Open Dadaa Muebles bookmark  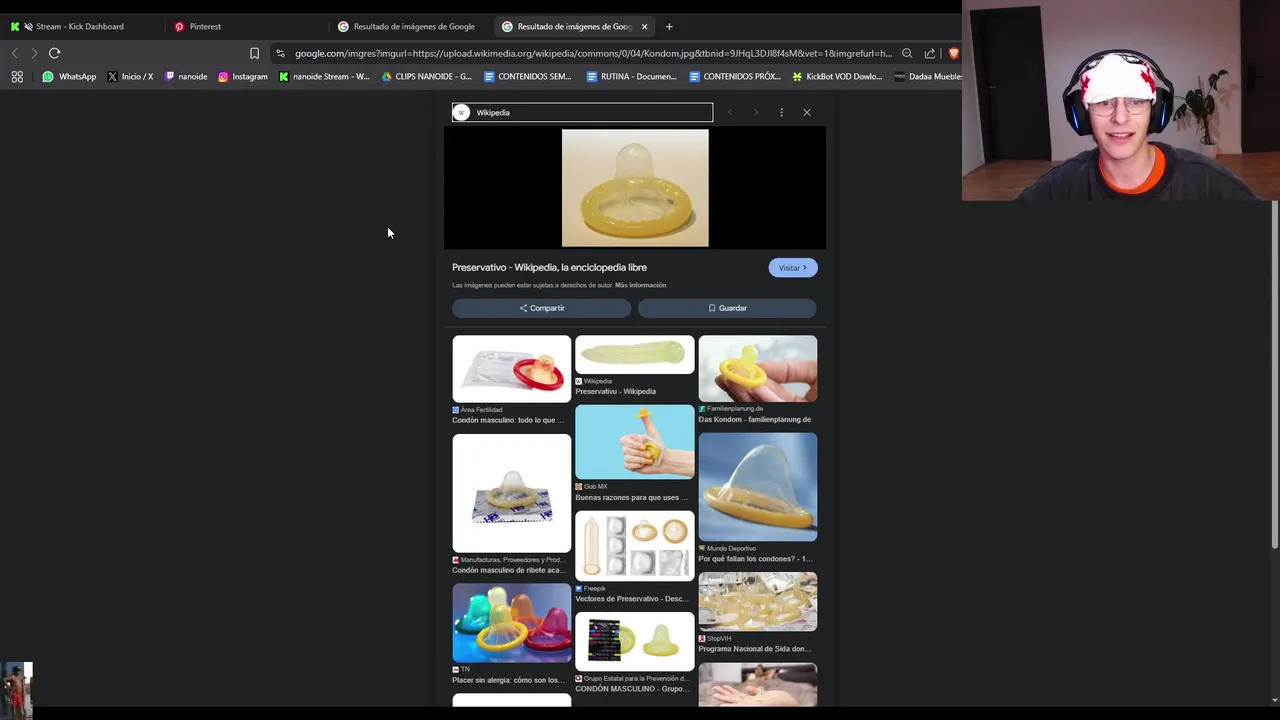(x=928, y=76)
